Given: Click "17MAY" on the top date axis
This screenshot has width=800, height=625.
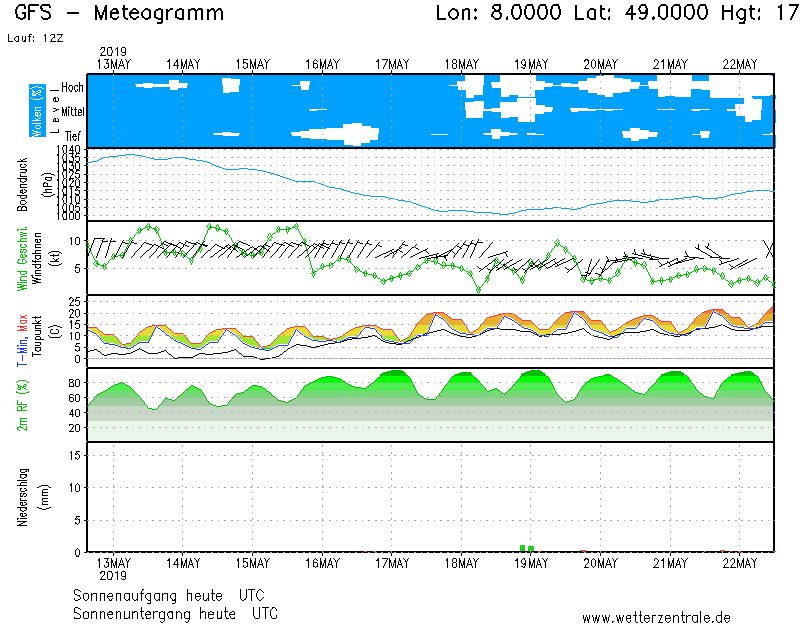Looking at the screenshot, I should click(x=392, y=65).
